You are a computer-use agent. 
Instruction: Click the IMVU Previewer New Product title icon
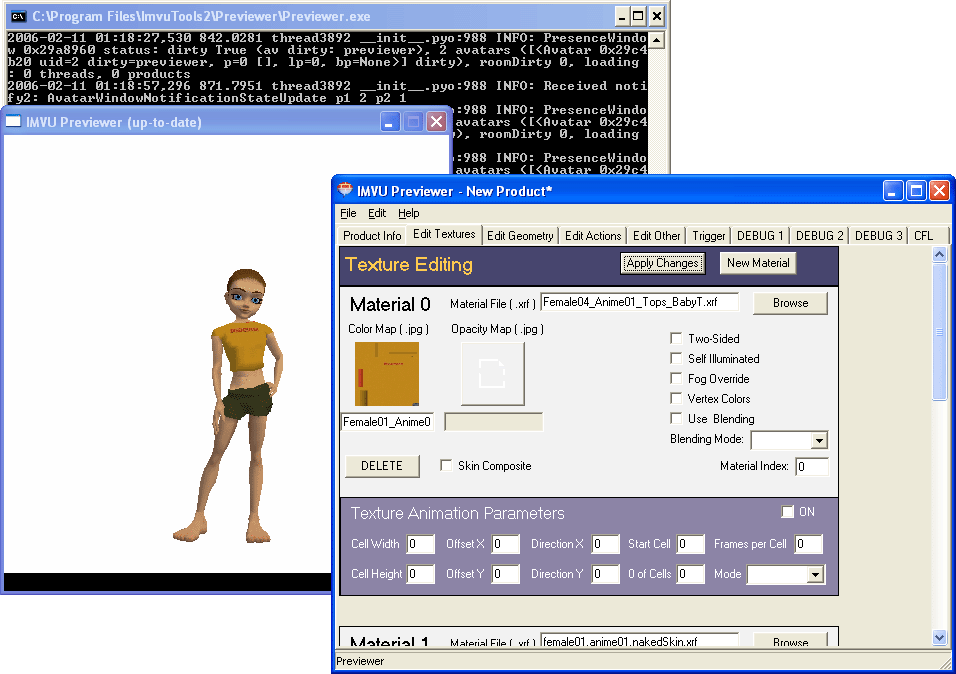(345, 190)
